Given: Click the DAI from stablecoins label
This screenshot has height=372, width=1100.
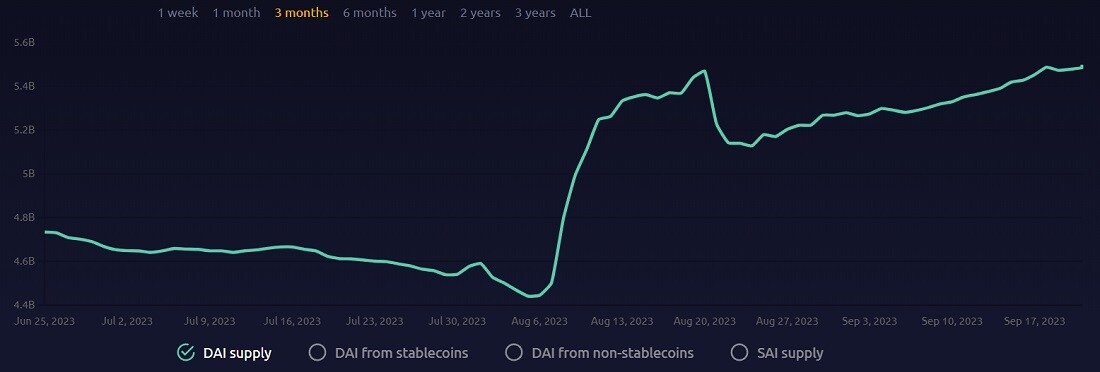Looking at the screenshot, I should 401,353.
